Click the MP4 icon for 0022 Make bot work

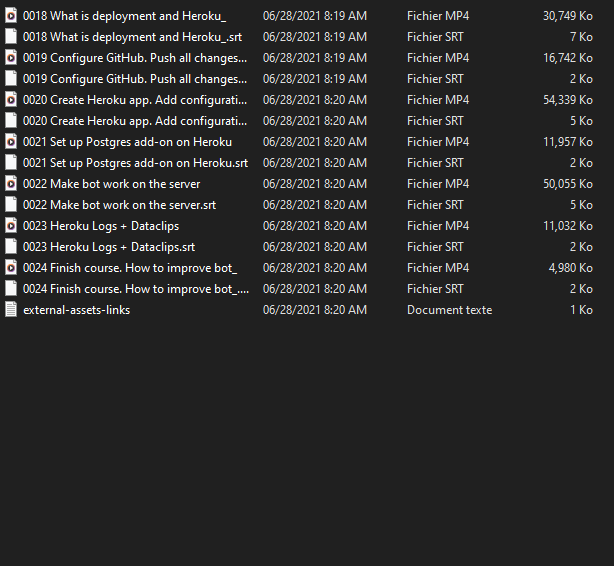11,184
